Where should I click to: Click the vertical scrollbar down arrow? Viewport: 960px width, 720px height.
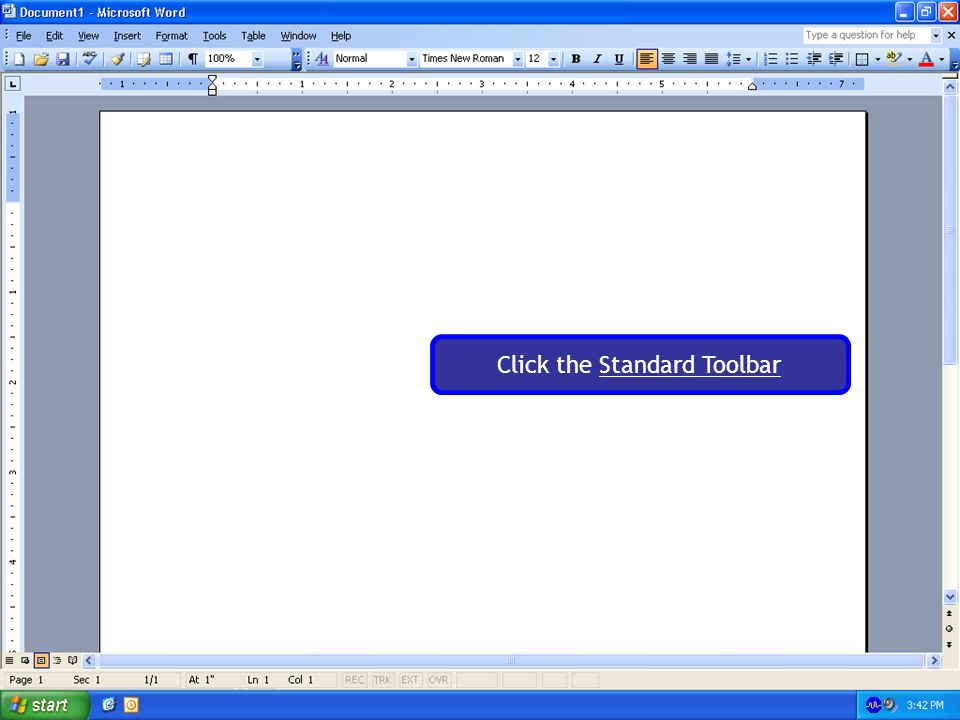tap(950, 596)
